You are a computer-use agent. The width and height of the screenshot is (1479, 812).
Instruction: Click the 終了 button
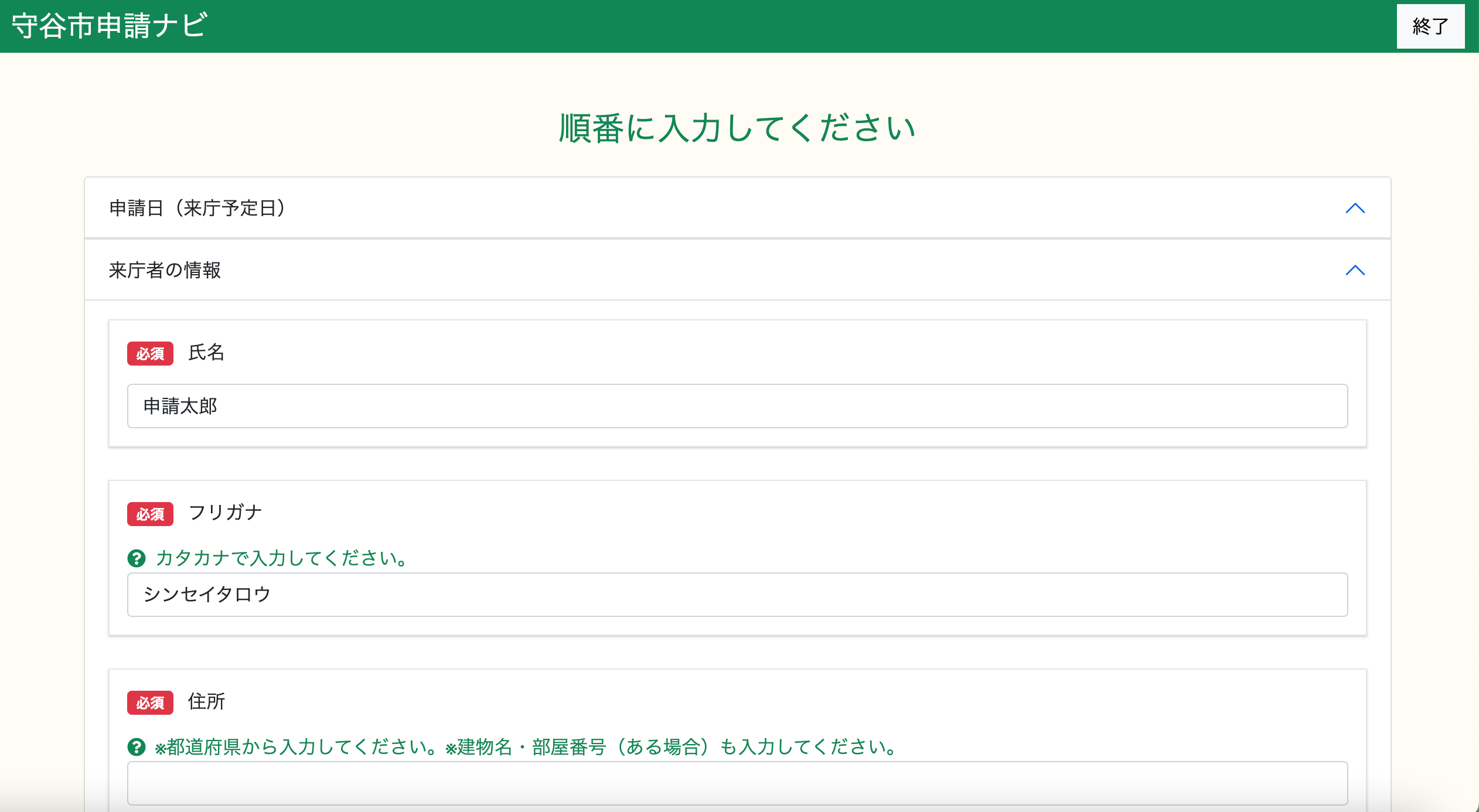[x=1430, y=26]
